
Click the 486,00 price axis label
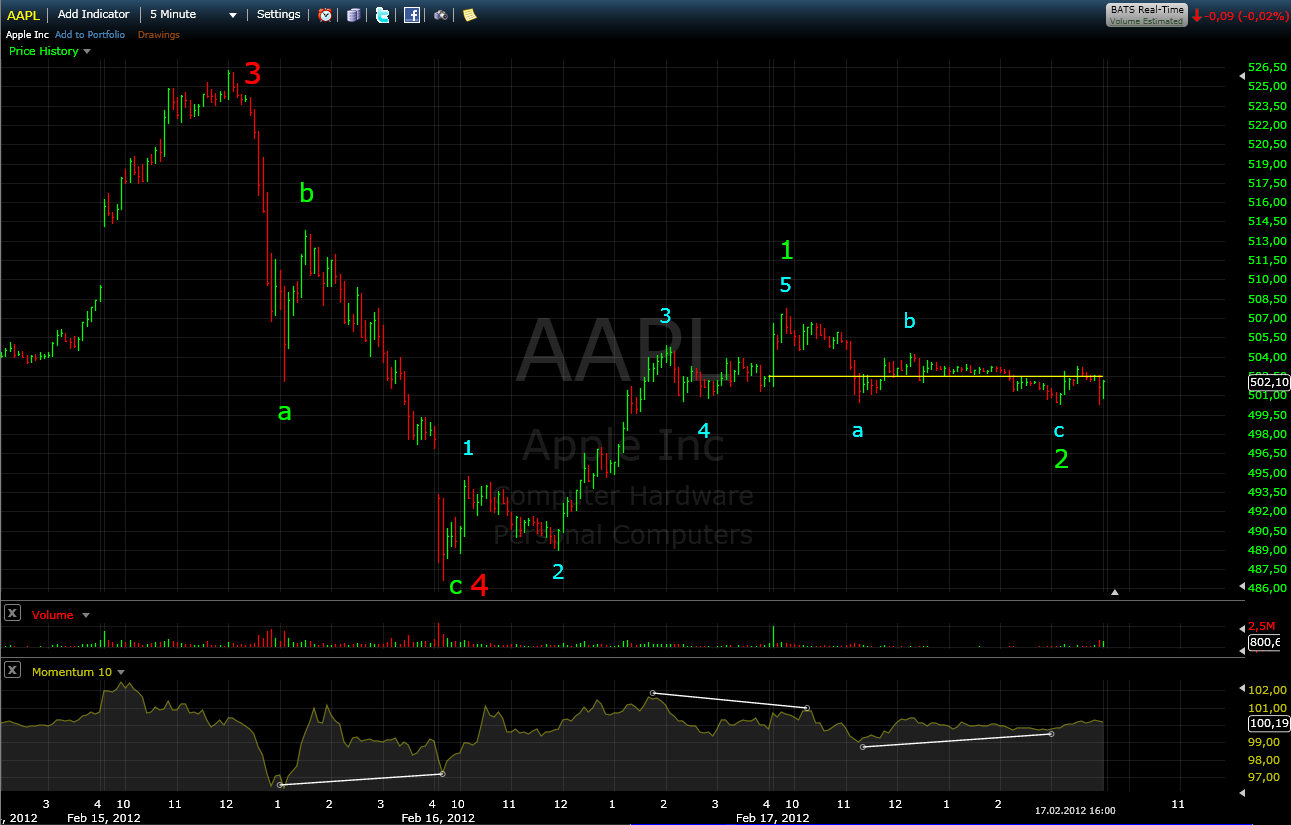point(1267,588)
